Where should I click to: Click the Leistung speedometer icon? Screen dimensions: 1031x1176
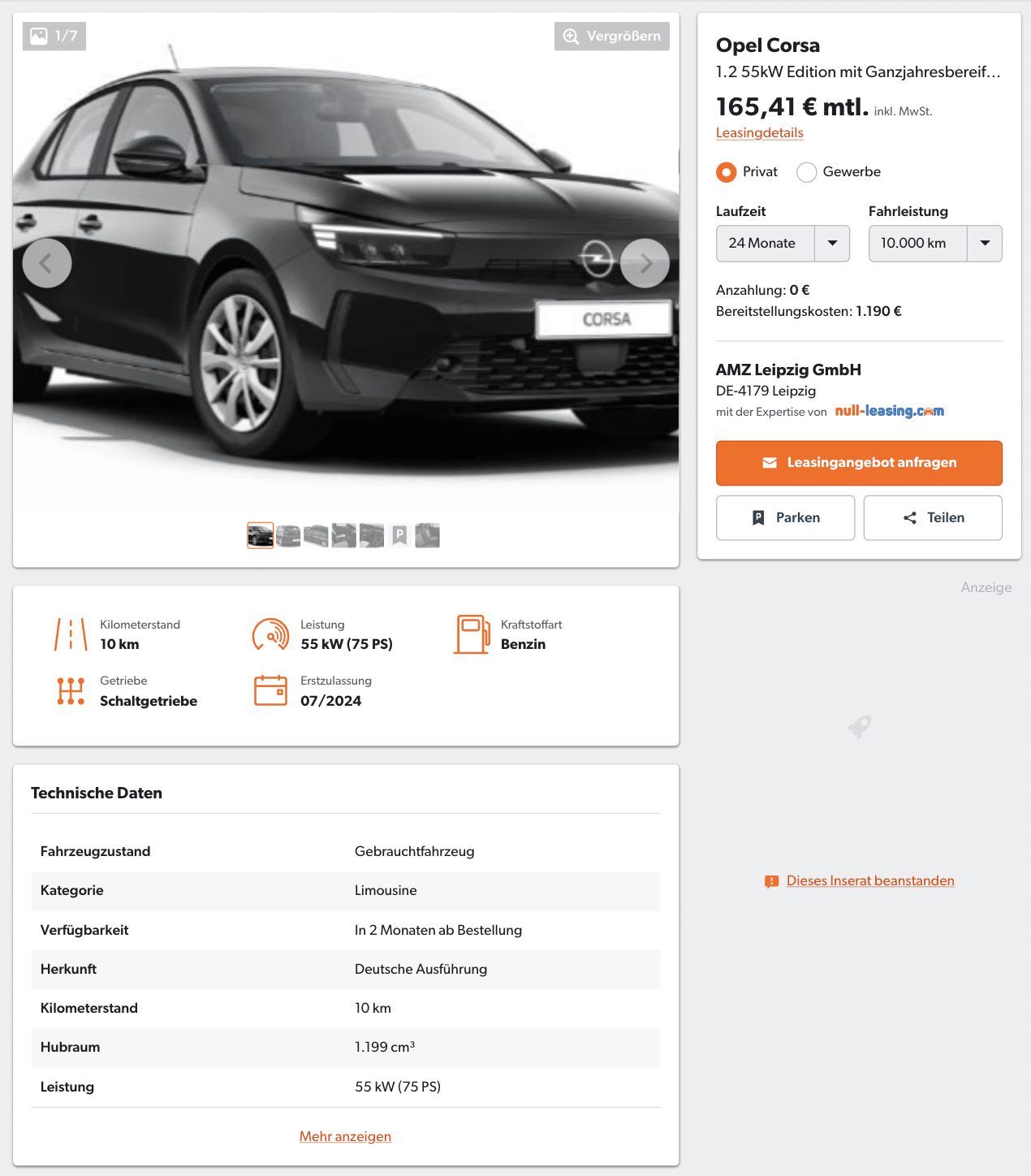[x=270, y=634]
